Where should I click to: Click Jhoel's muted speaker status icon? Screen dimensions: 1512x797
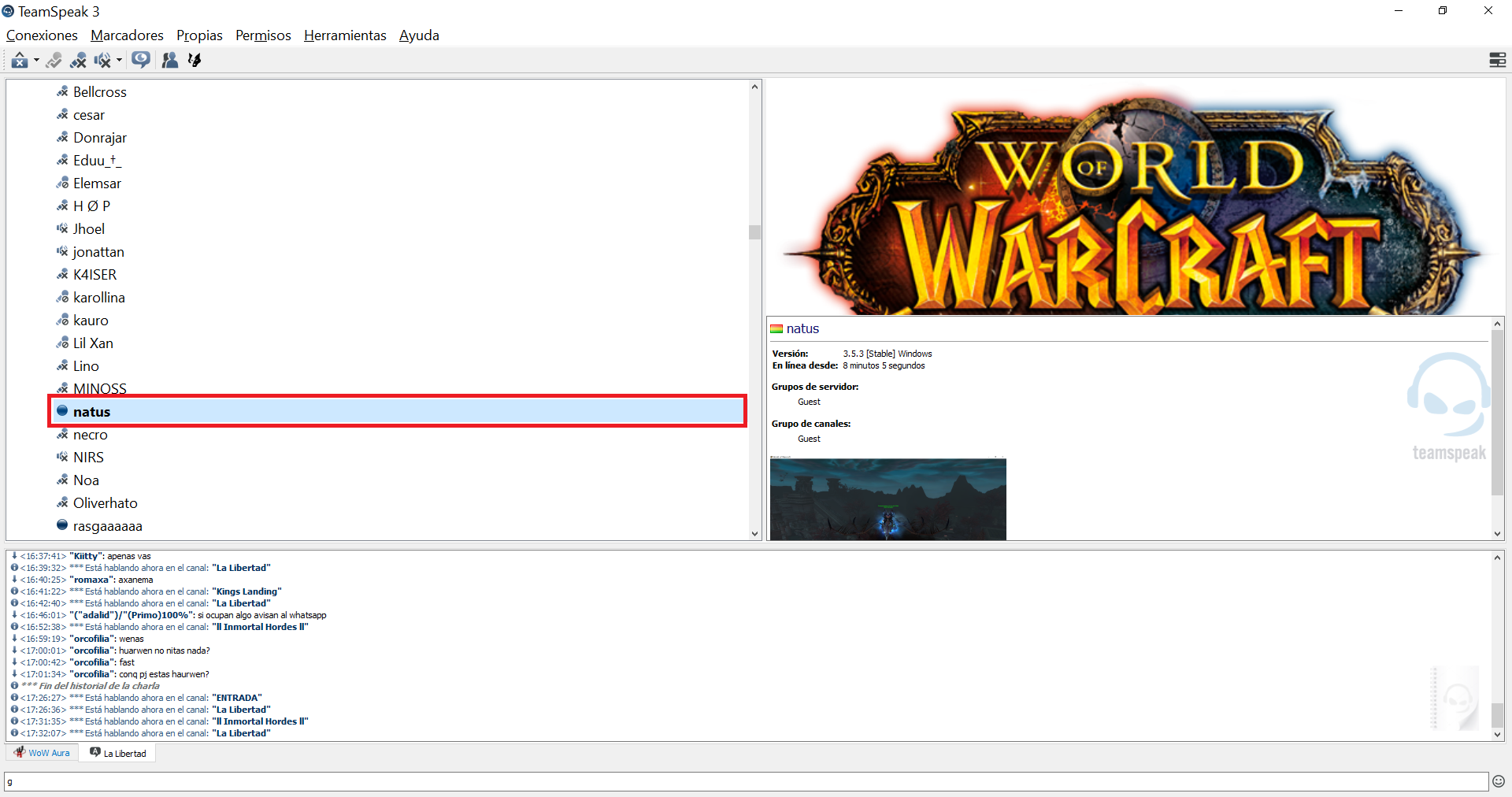62,228
